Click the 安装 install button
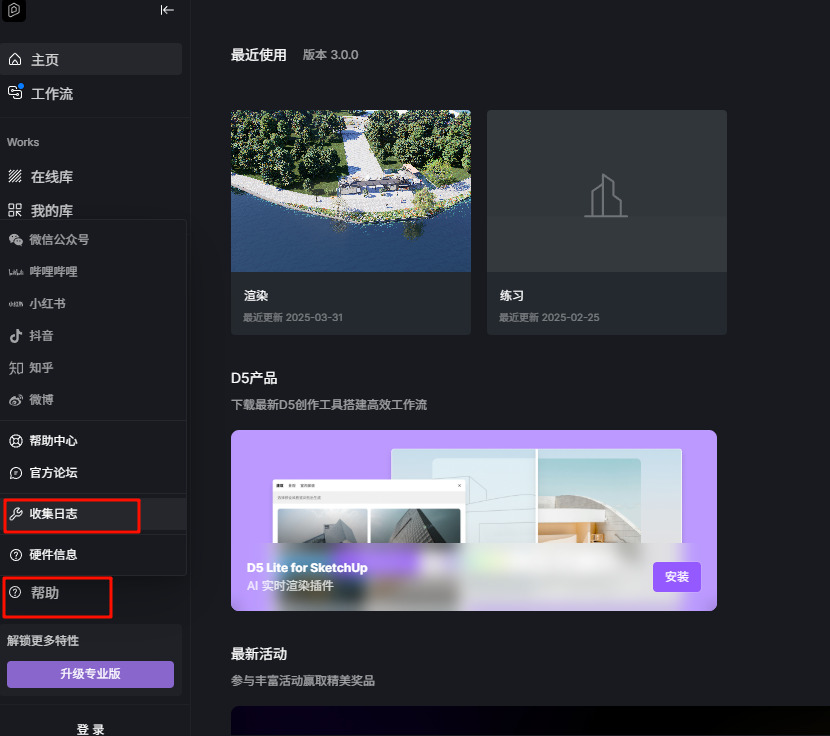Screen dimensions: 830x736 tap(676, 577)
